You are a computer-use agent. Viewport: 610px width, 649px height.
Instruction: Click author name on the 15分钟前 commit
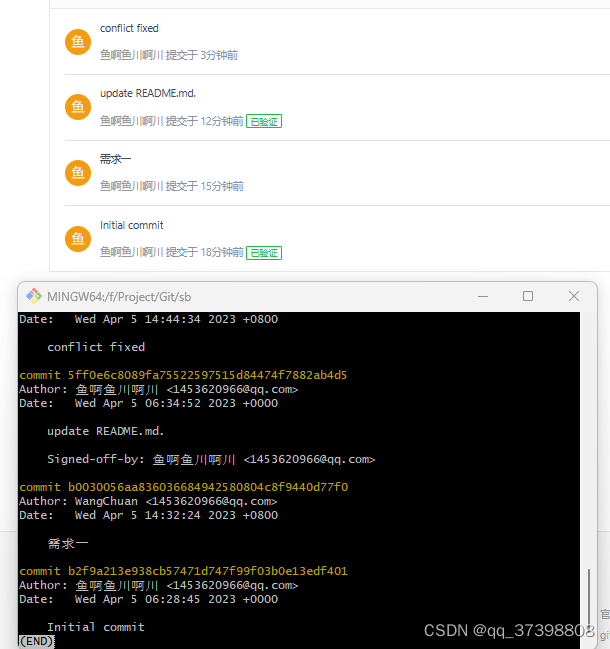pyautogui.click(x=132, y=186)
